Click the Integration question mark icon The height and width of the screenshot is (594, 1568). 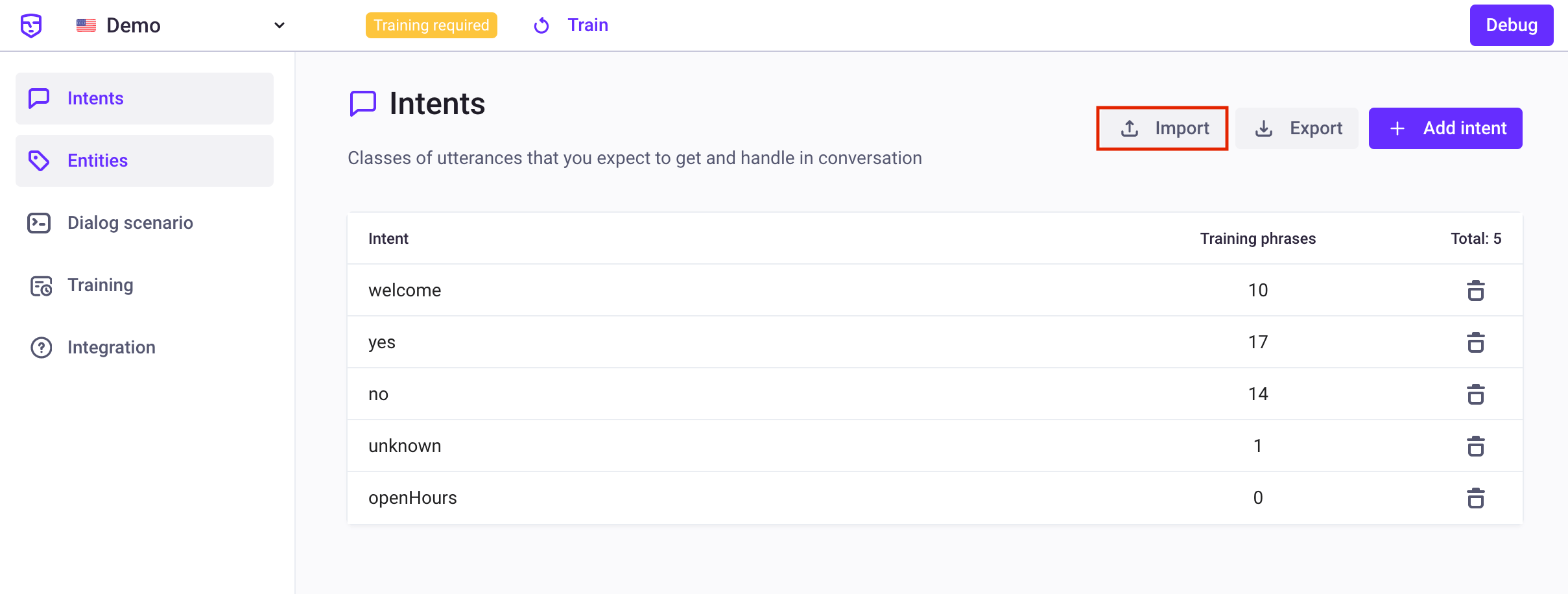click(42, 348)
